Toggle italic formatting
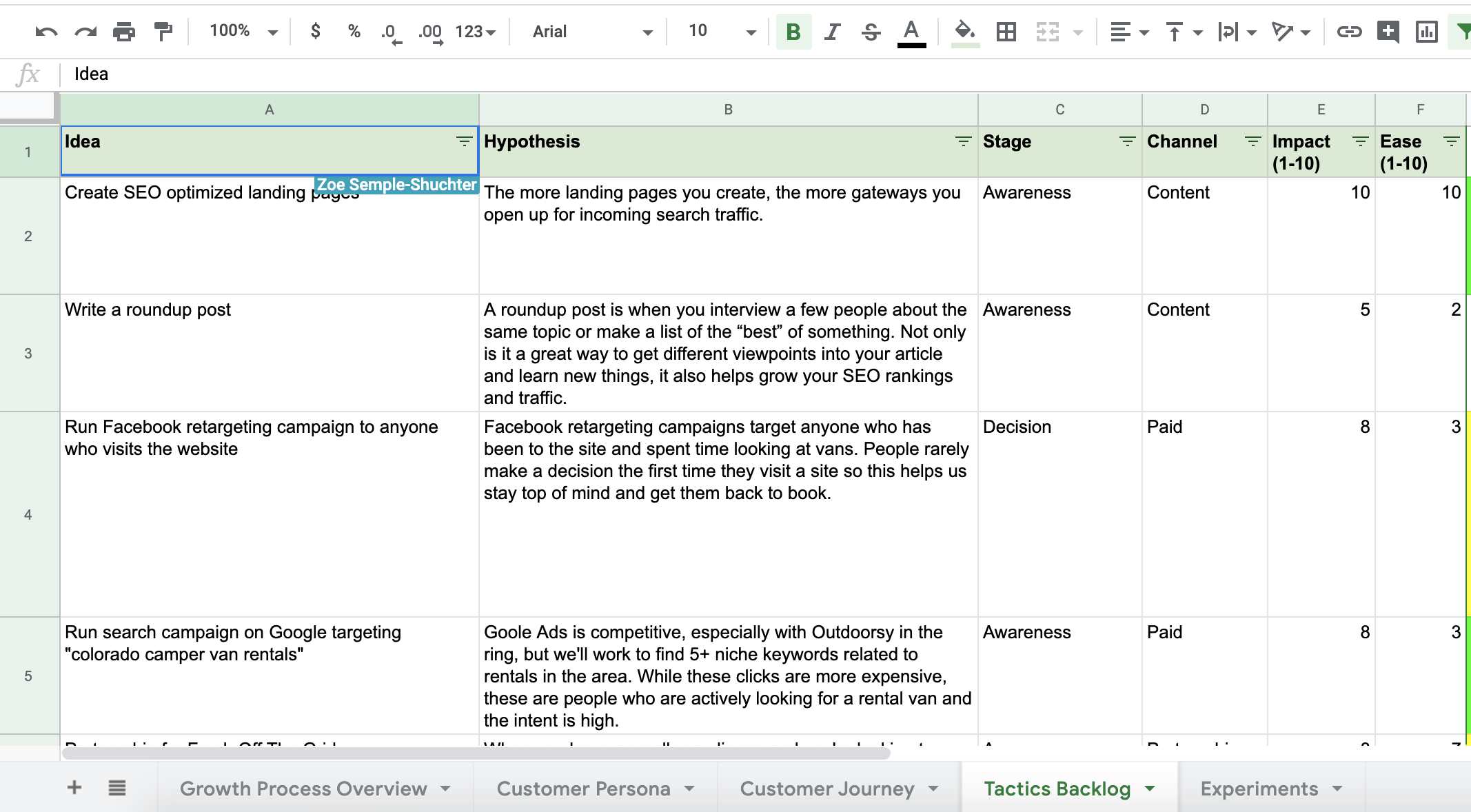This screenshot has width=1471, height=812. [x=832, y=31]
